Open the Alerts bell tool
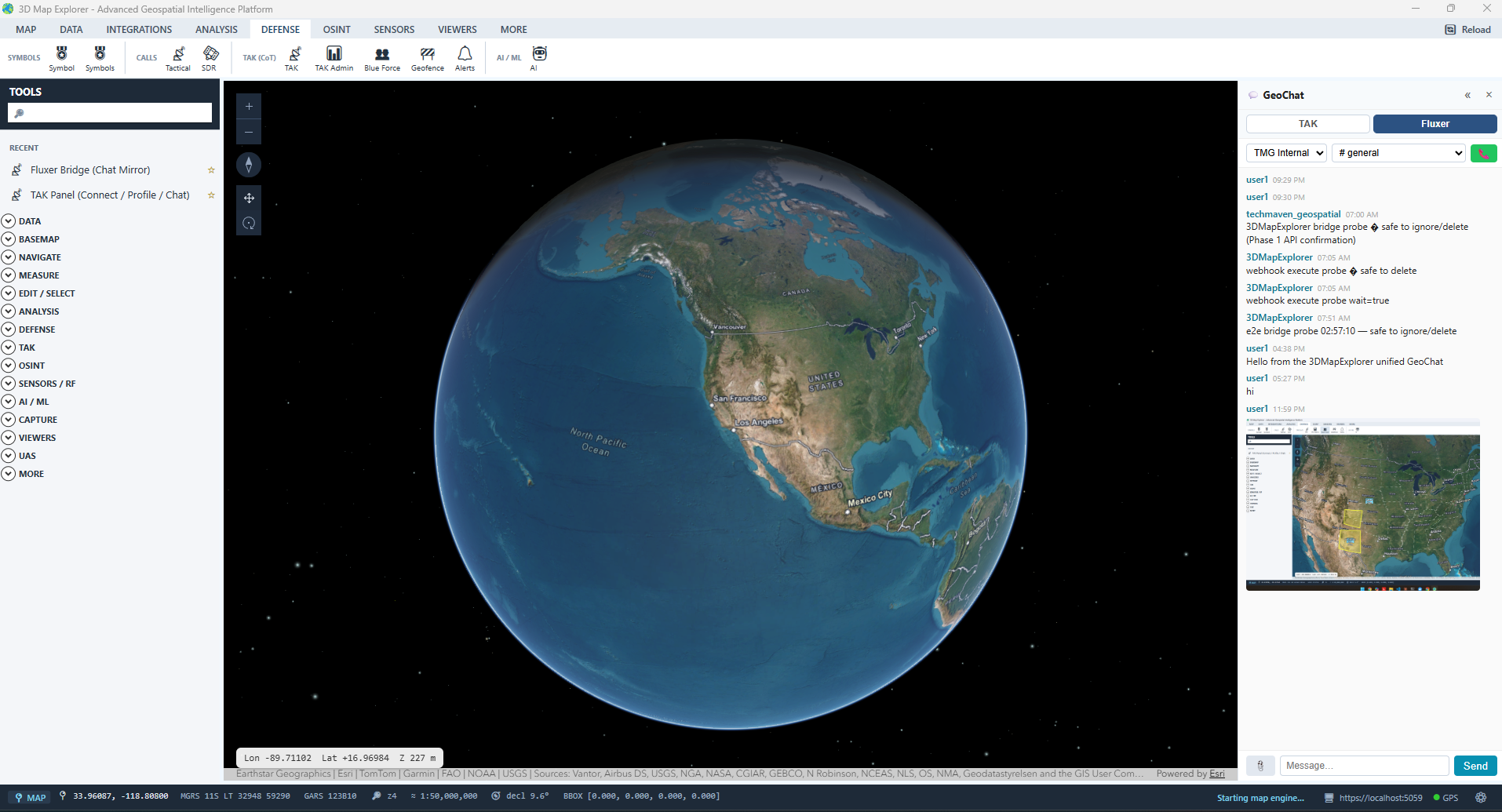The width and height of the screenshot is (1502, 812). (x=465, y=58)
